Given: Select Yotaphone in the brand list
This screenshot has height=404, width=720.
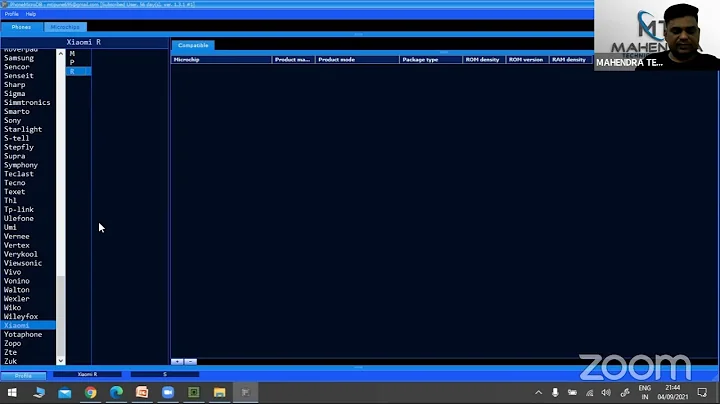Looking at the screenshot, I should pos(23,334).
